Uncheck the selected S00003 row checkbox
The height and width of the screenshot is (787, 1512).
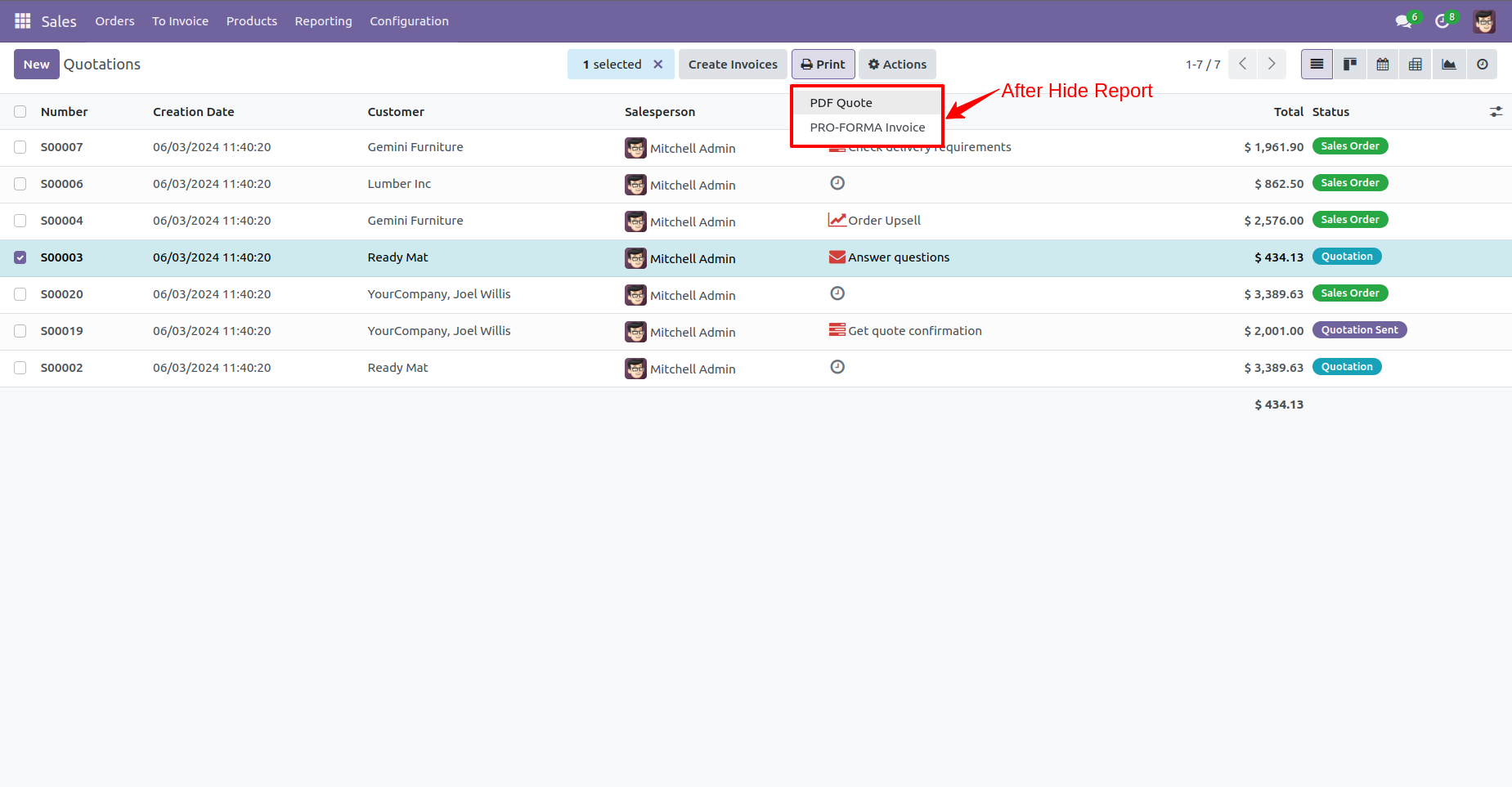pos(20,257)
